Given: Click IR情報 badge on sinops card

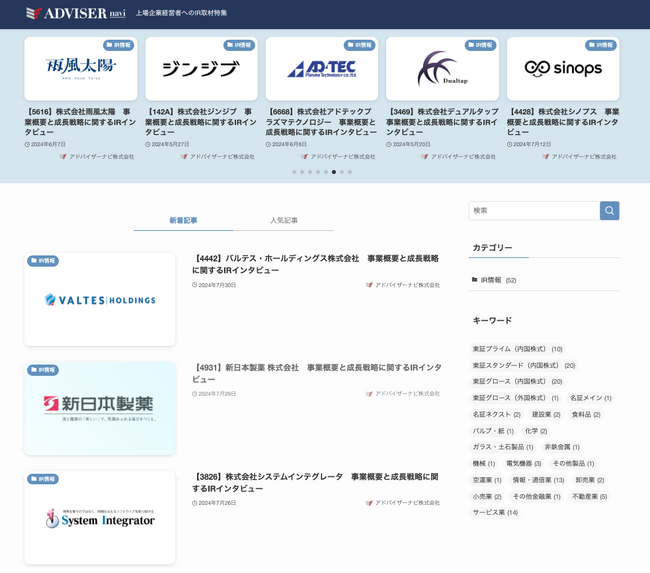Looking at the screenshot, I should (601, 45).
